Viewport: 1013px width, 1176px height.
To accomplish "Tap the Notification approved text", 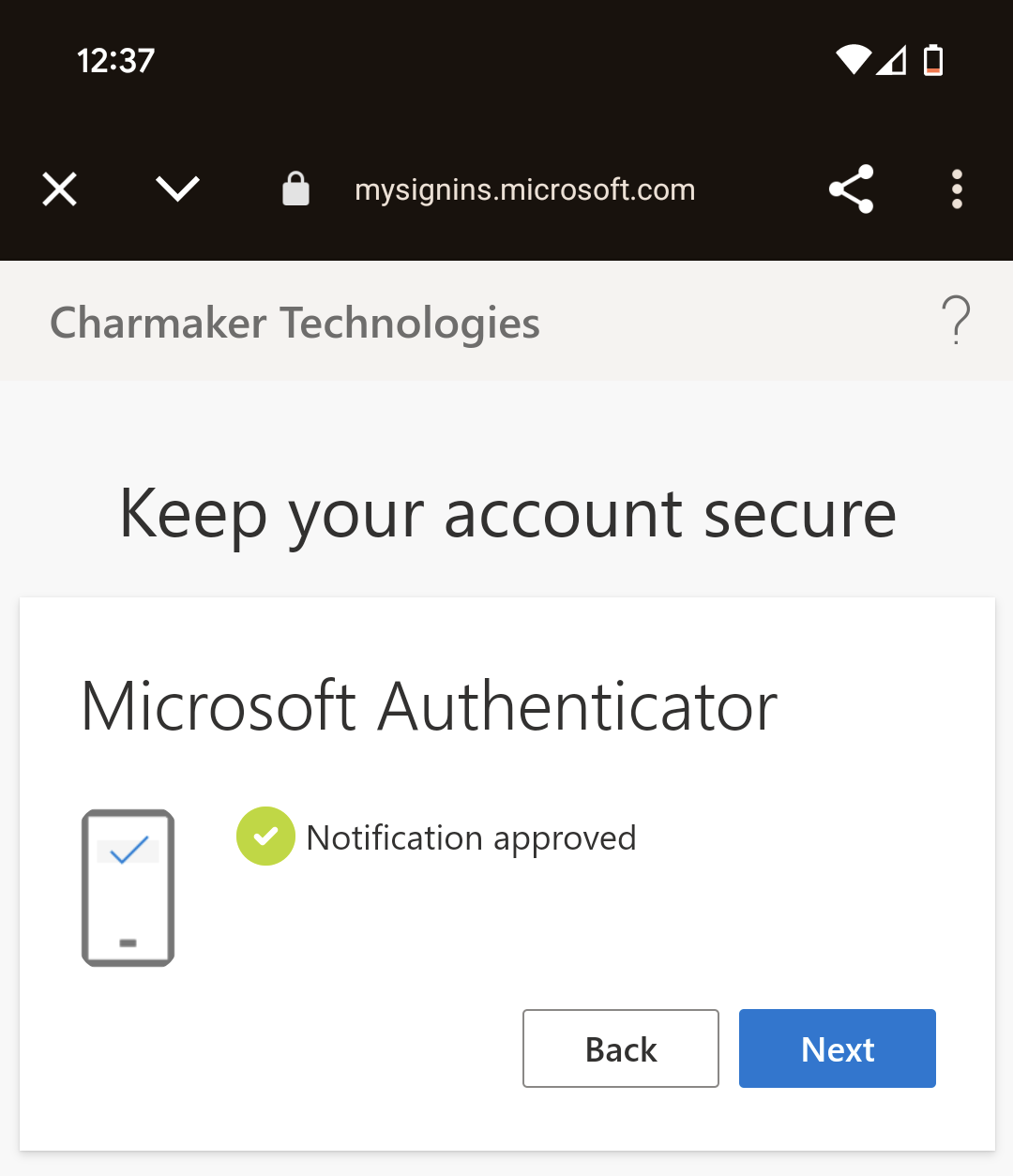I will coord(472,837).
